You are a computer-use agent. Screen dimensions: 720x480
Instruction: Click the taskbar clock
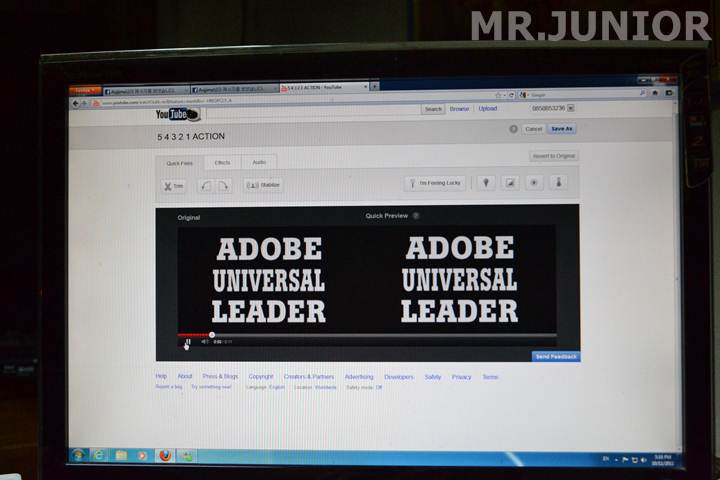(663, 460)
